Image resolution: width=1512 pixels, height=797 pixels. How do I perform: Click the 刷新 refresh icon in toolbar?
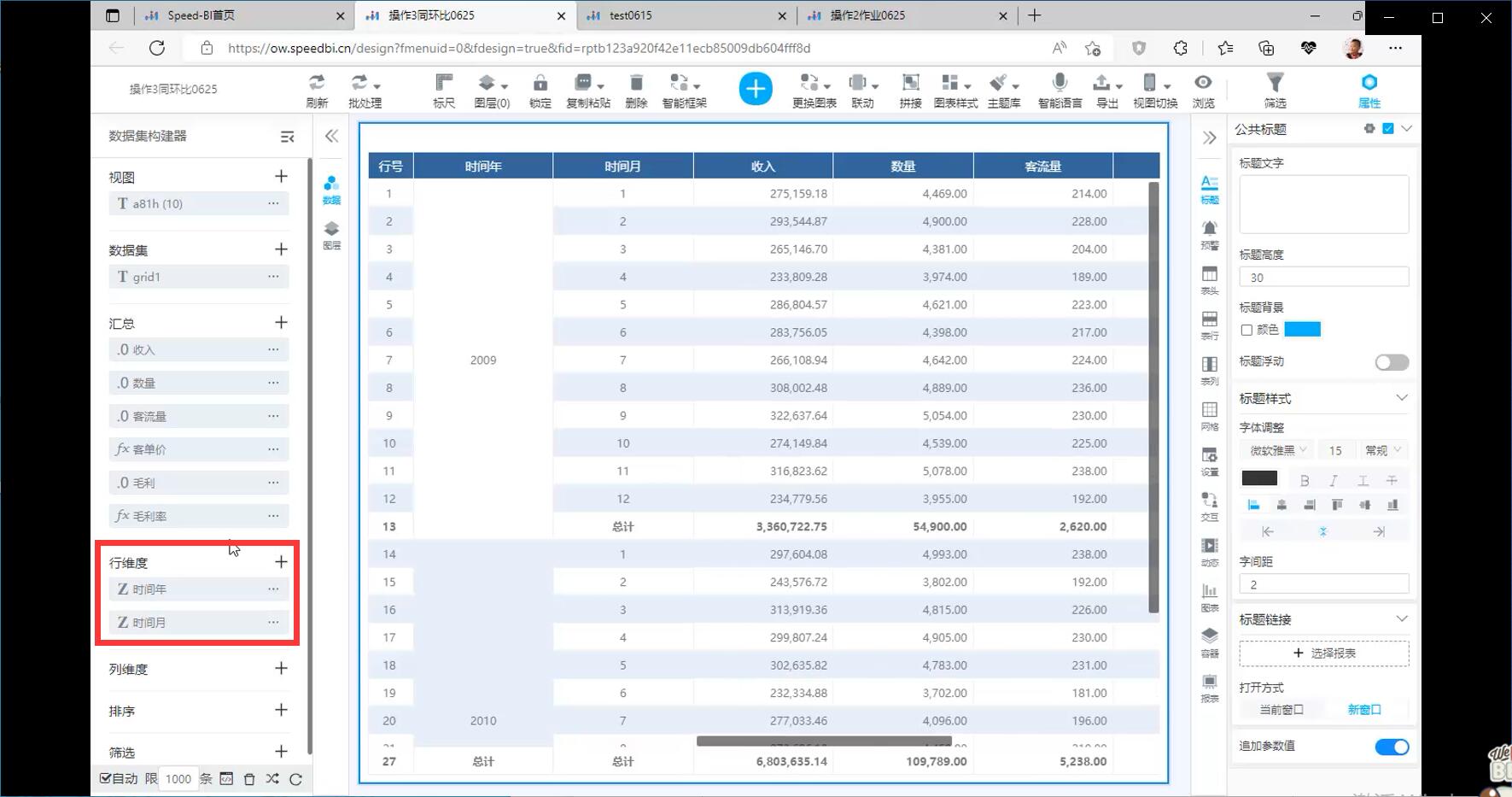(317, 84)
